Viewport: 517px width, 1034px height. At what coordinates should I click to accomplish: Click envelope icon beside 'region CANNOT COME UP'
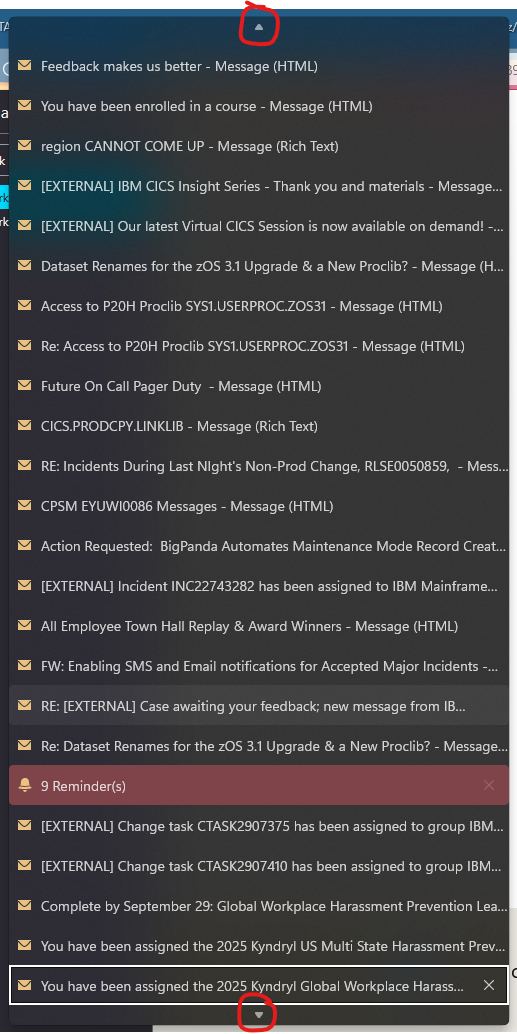24,145
